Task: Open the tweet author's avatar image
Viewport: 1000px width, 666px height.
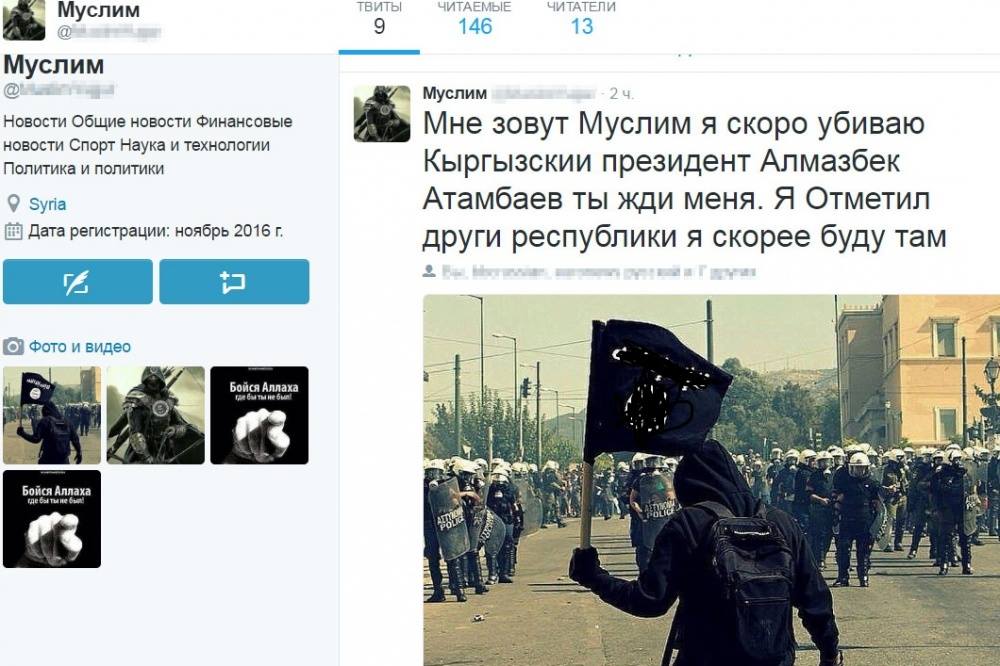Action: [x=382, y=114]
